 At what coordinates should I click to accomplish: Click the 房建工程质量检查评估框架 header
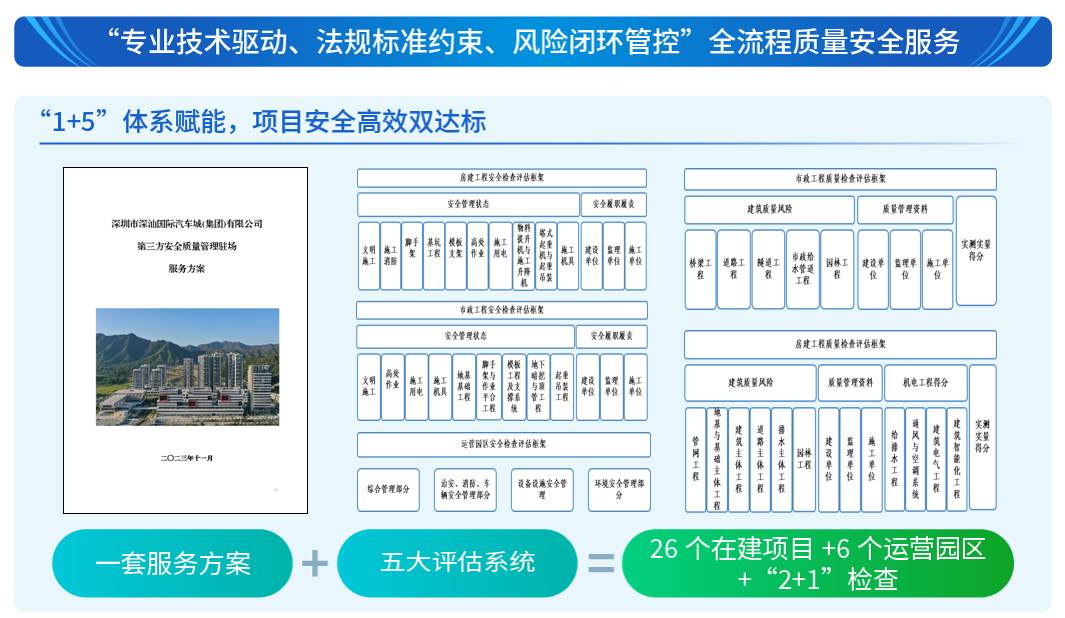840,344
